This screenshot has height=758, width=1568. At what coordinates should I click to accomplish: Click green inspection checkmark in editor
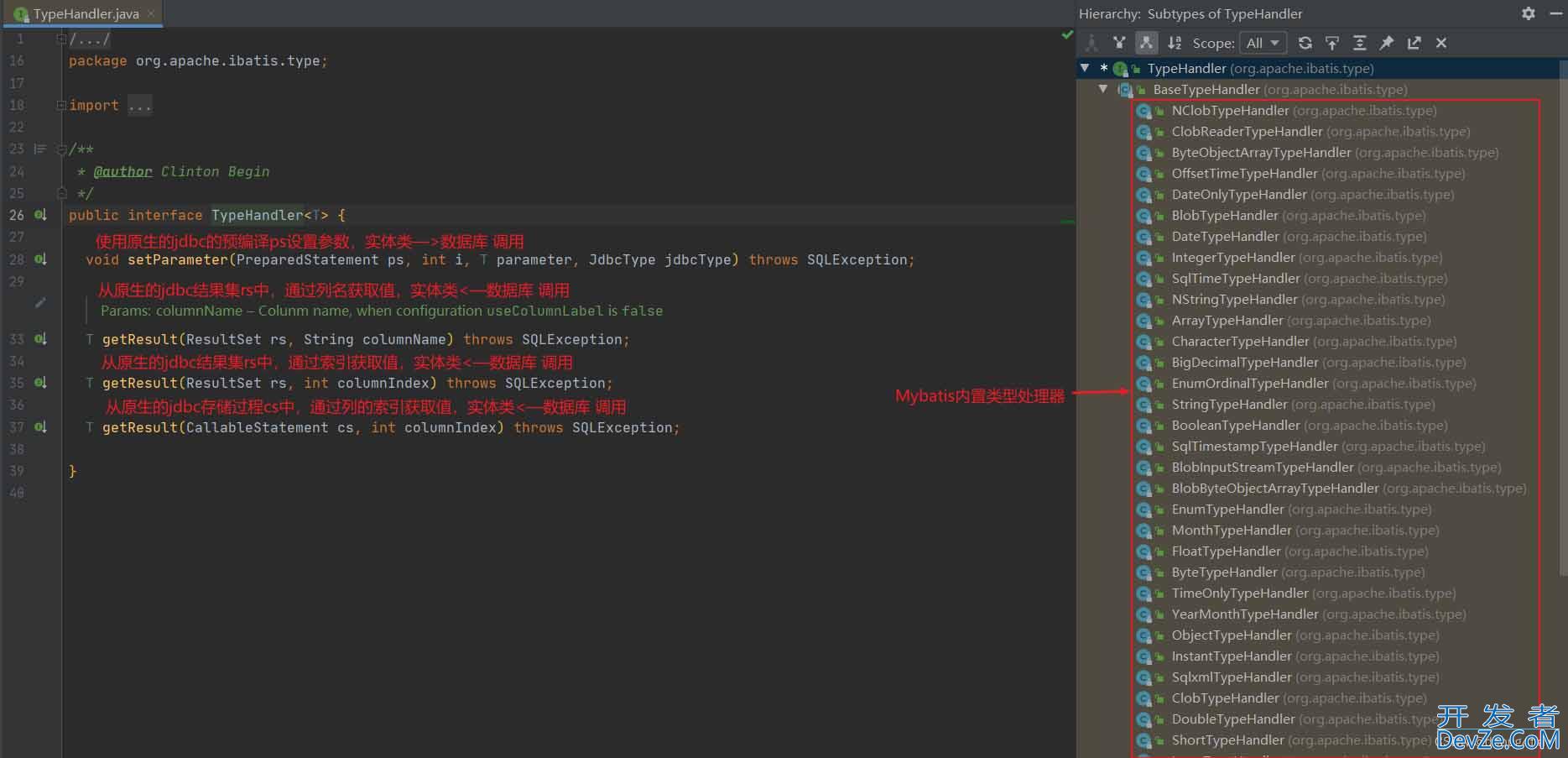pos(1067,35)
